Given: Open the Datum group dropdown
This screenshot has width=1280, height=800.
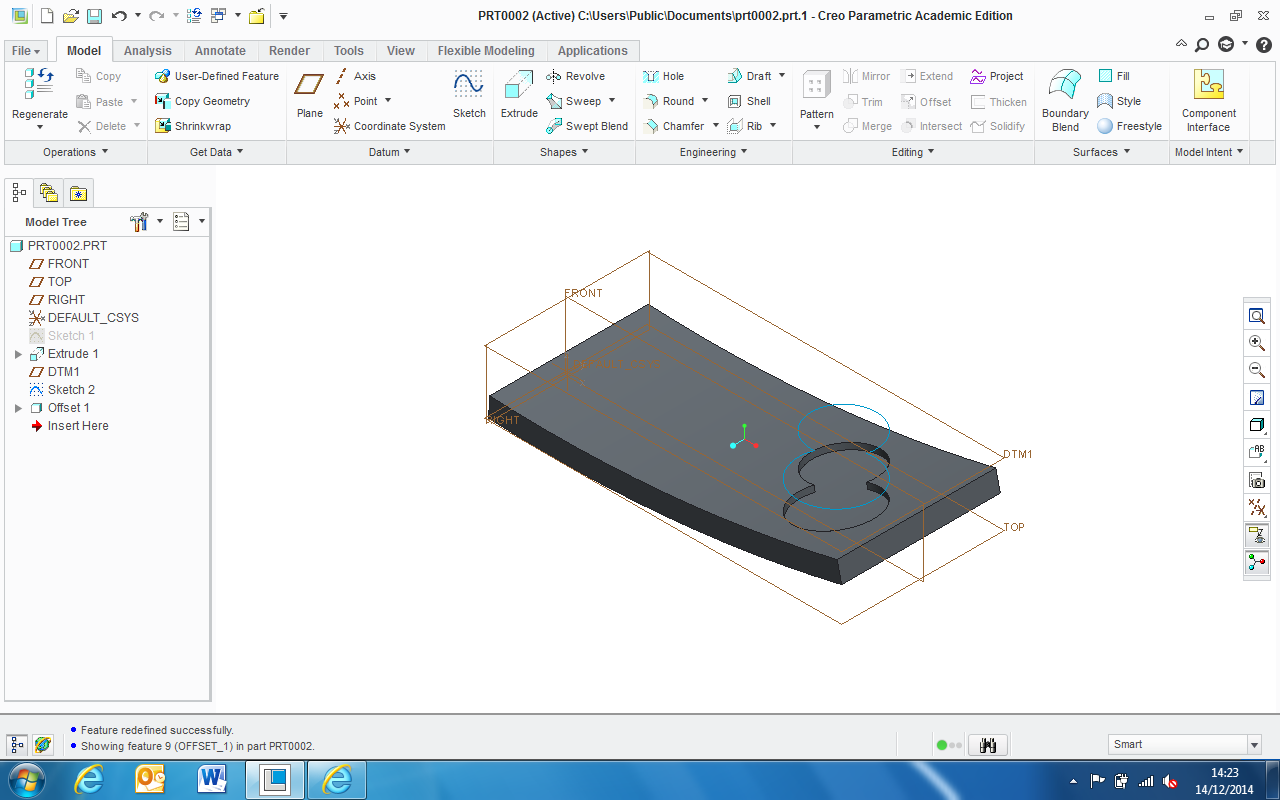Looking at the screenshot, I should coord(390,152).
